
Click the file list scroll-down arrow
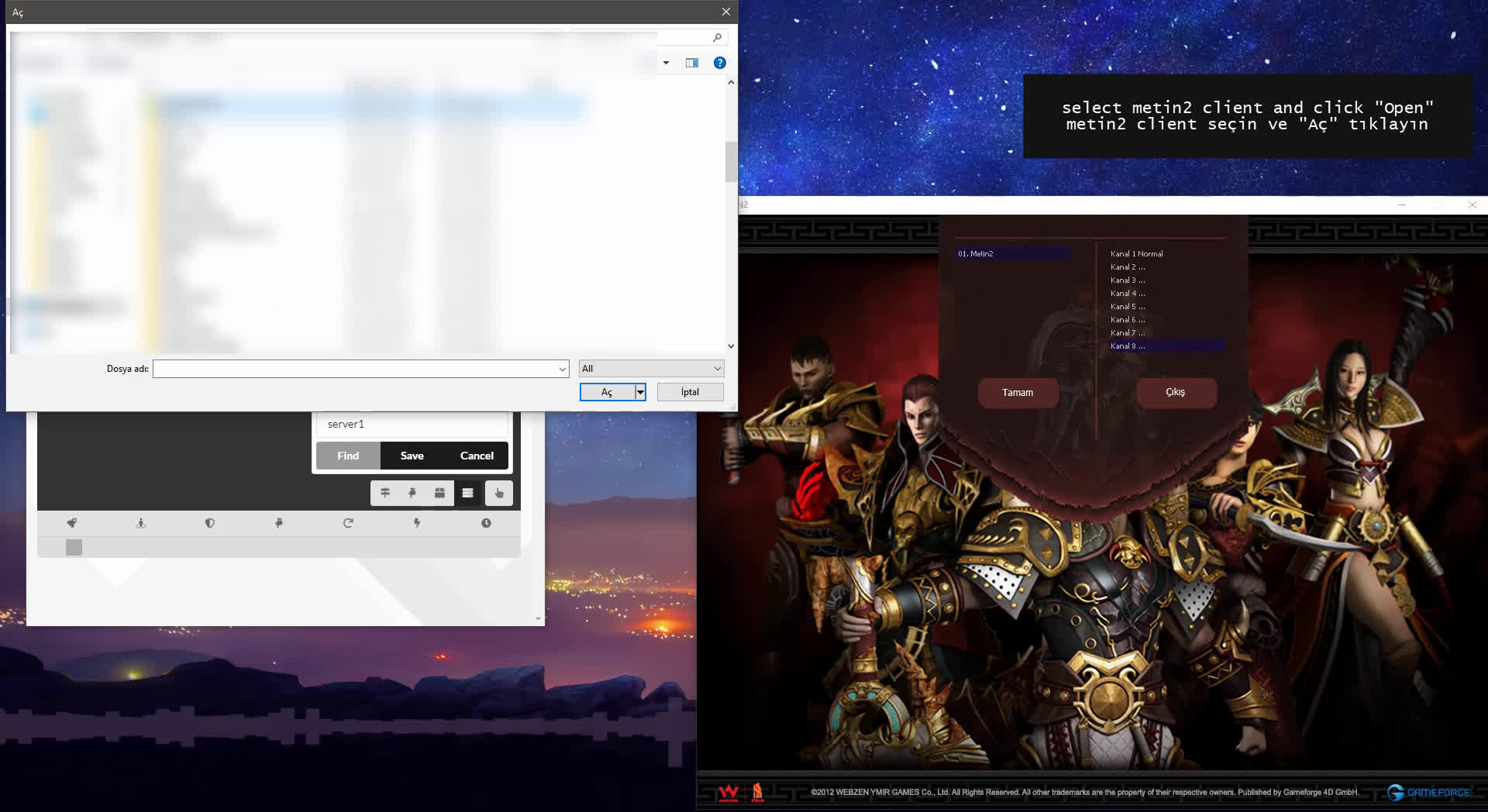731,346
